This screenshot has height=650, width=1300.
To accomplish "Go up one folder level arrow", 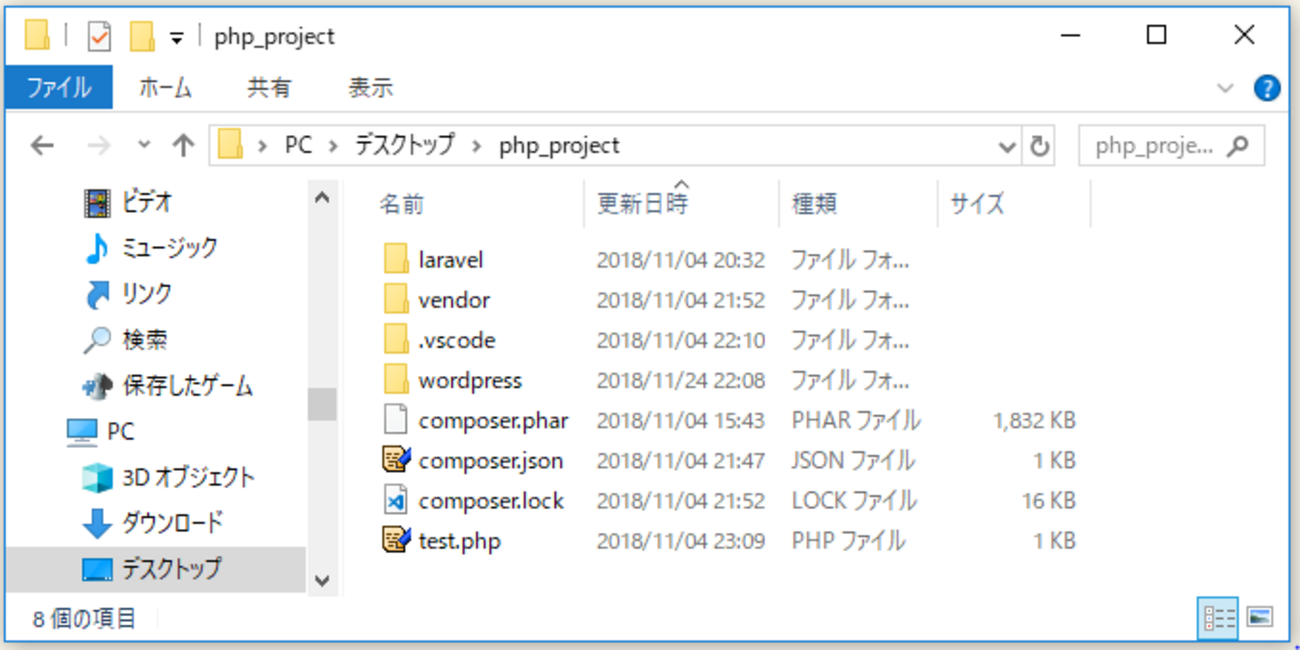I will pos(182,146).
